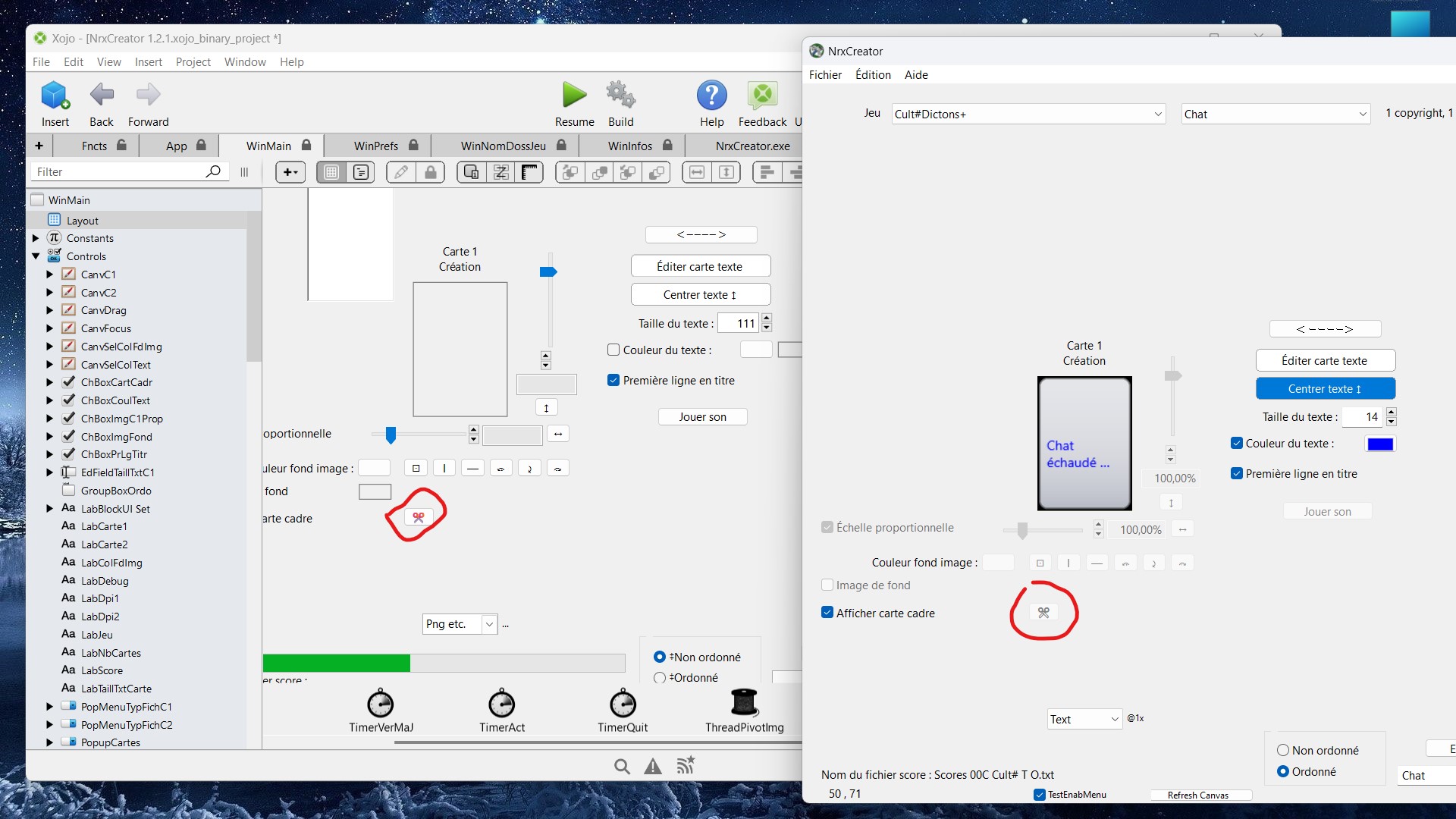Click the Insert toolbar icon
Screen dimensions: 1456x819
(55, 96)
